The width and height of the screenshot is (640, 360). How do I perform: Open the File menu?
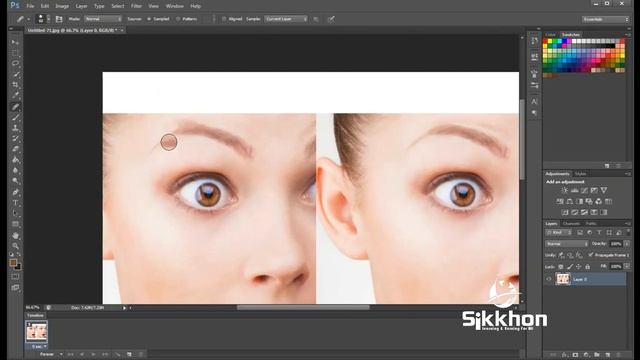pos(30,6)
